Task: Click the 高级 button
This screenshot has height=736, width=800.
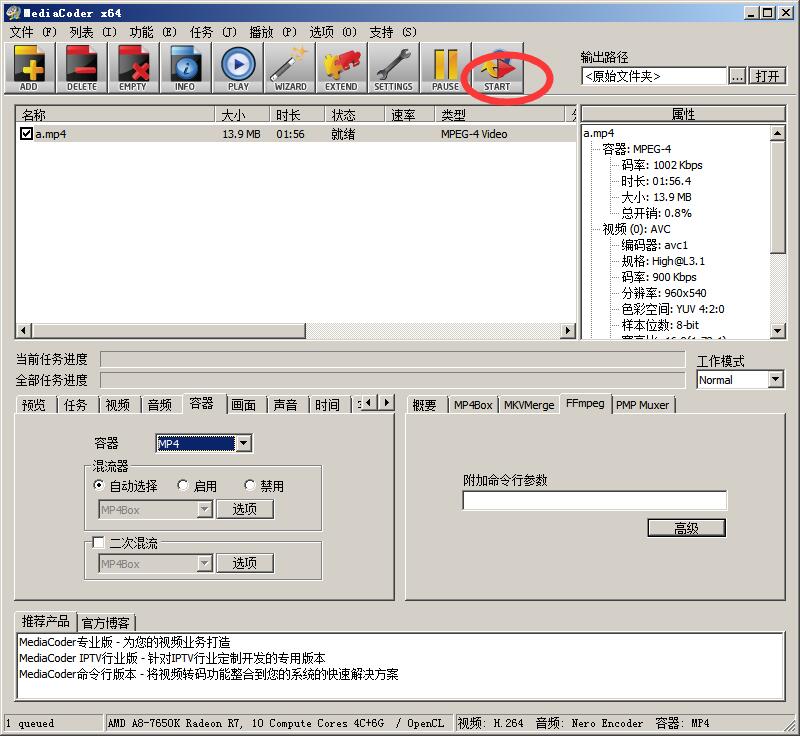Action: point(686,528)
